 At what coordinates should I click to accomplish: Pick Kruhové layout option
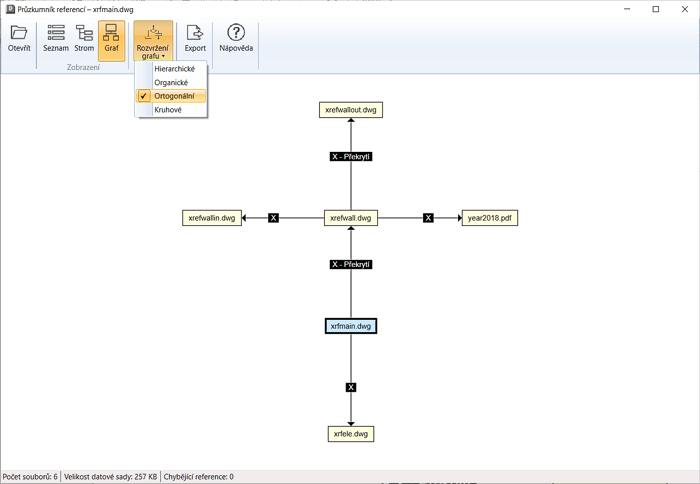tap(168, 110)
